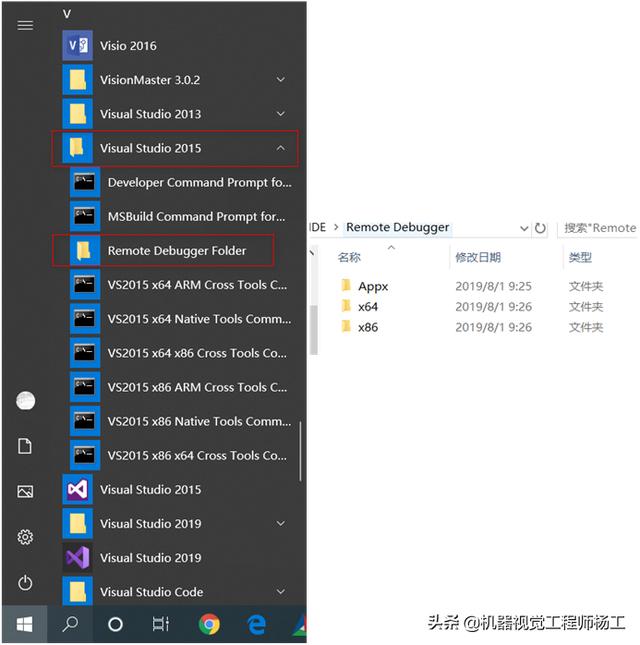Launch Microsoft Edge from taskbar

(x=257, y=624)
